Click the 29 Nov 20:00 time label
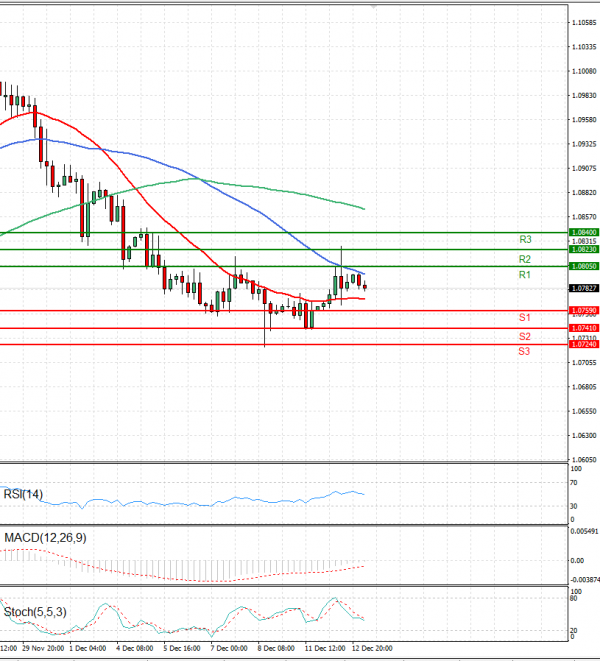 tap(43, 648)
